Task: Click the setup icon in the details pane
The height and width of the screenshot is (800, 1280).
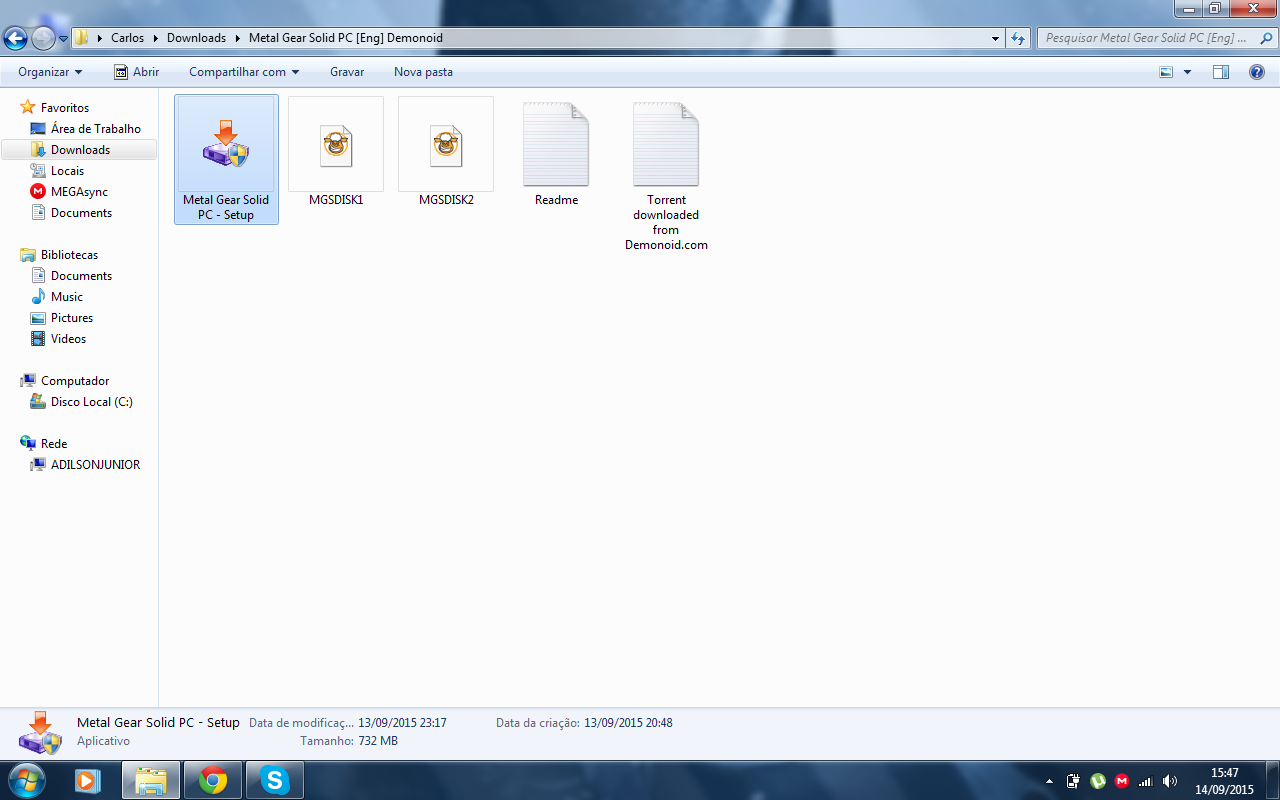Action: (40, 733)
